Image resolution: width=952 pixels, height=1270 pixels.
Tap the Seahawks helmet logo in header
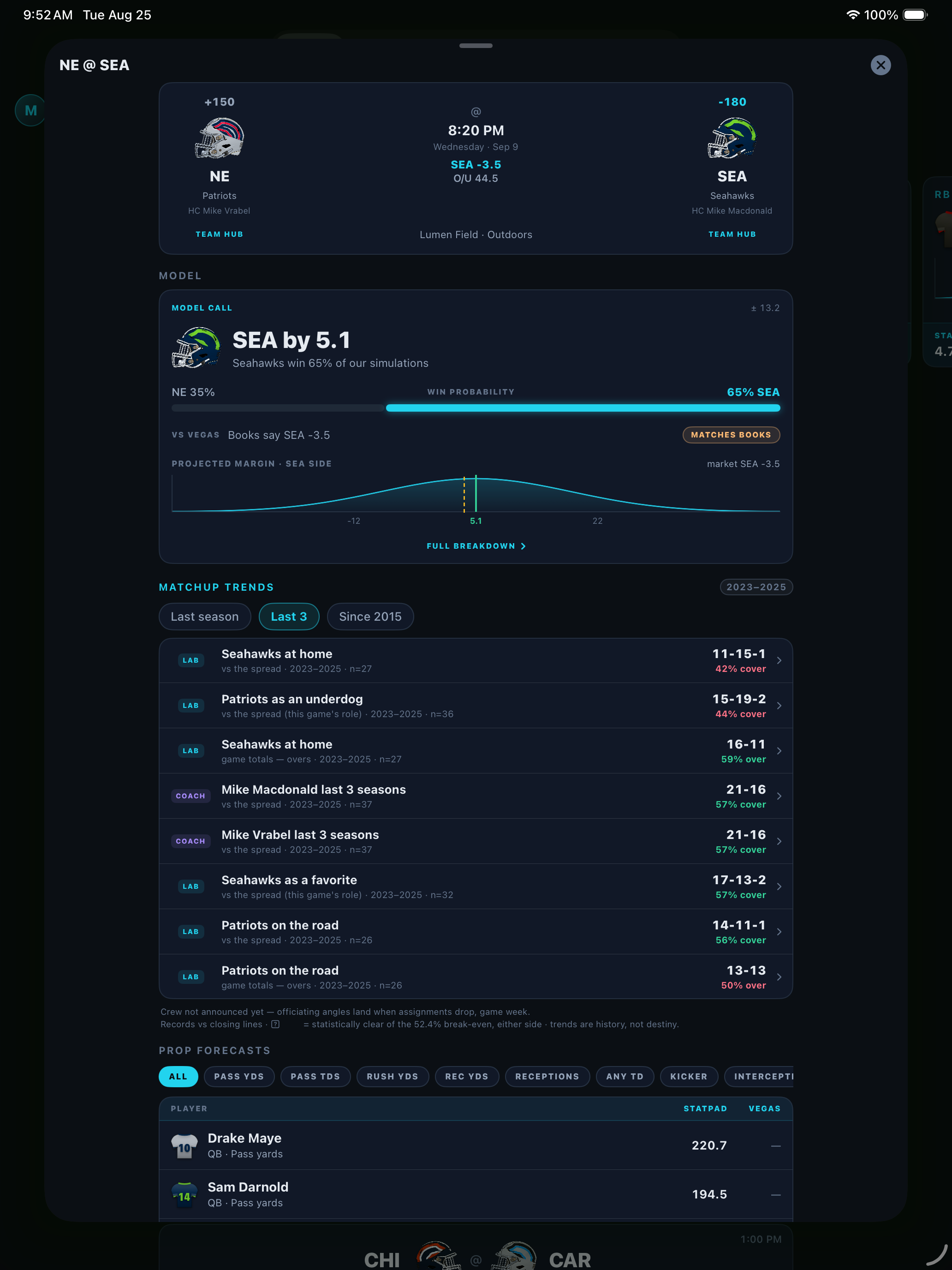732,138
